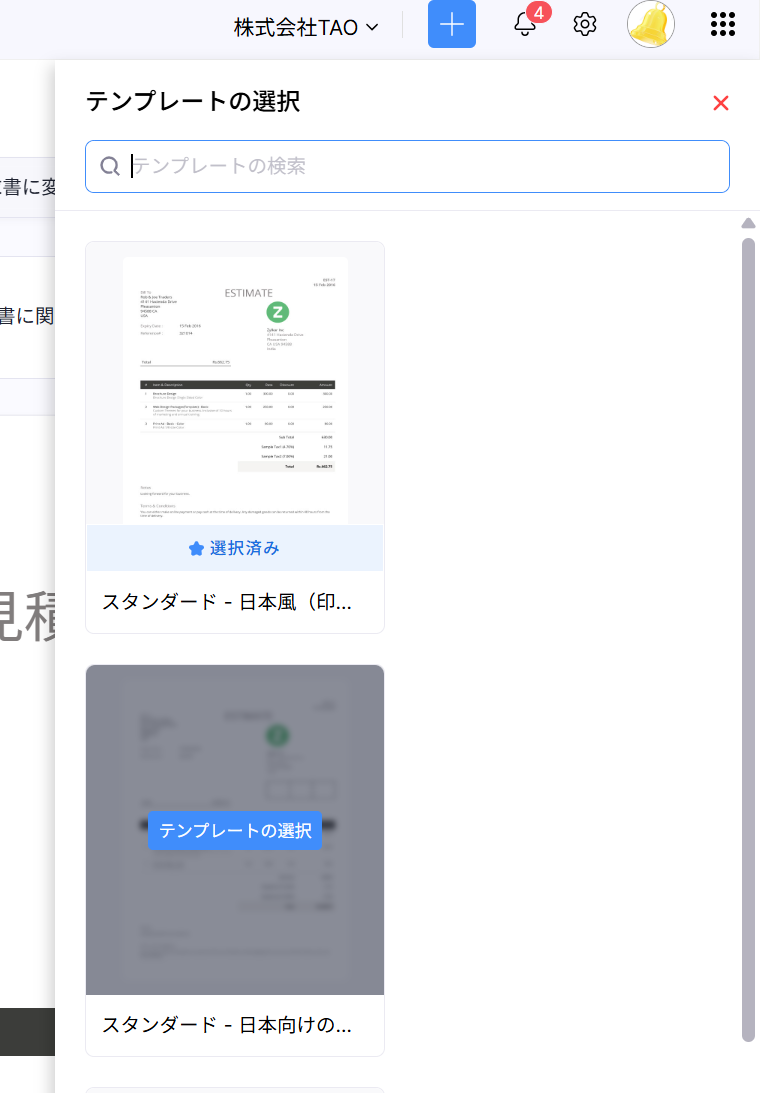Click the スタンダード - 日本風 template name
This screenshot has width=760, height=1093.
coord(227,602)
